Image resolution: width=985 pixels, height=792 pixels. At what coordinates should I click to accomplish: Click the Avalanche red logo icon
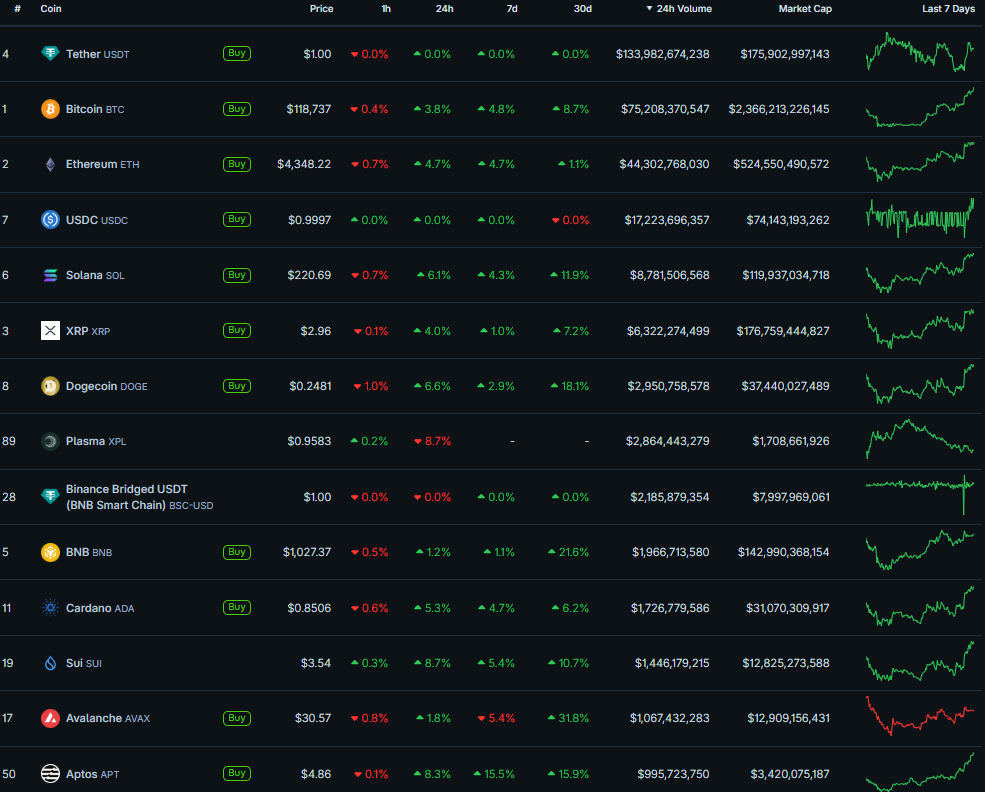pos(50,718)
